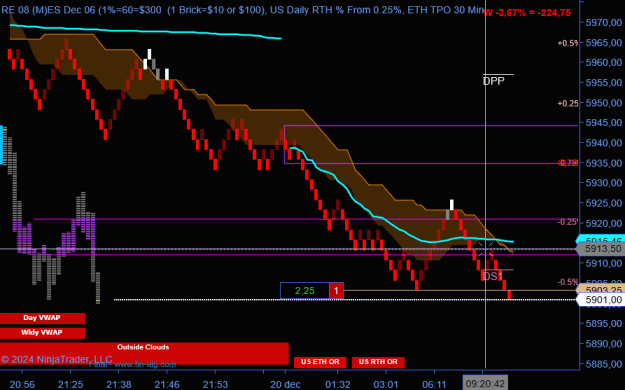Click the 21:38 time axis label
The image size is (625, 390).
(x=119, y=384)
